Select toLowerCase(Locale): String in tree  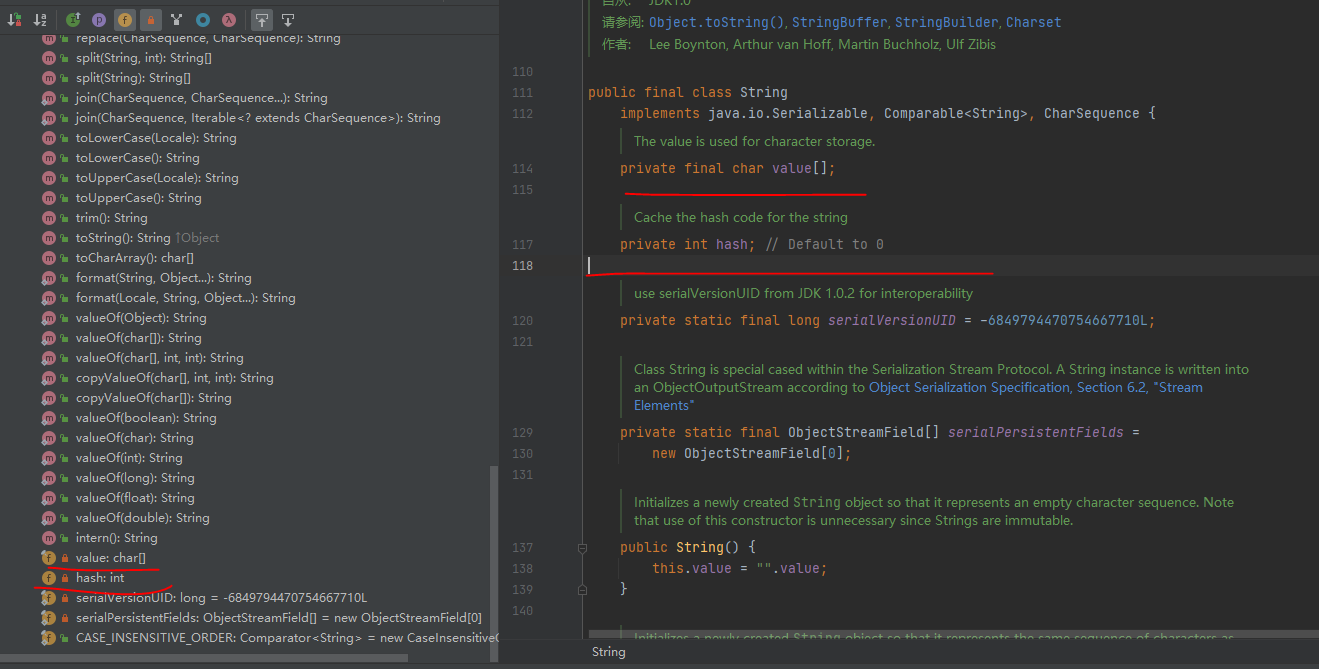tap(156, 138)
